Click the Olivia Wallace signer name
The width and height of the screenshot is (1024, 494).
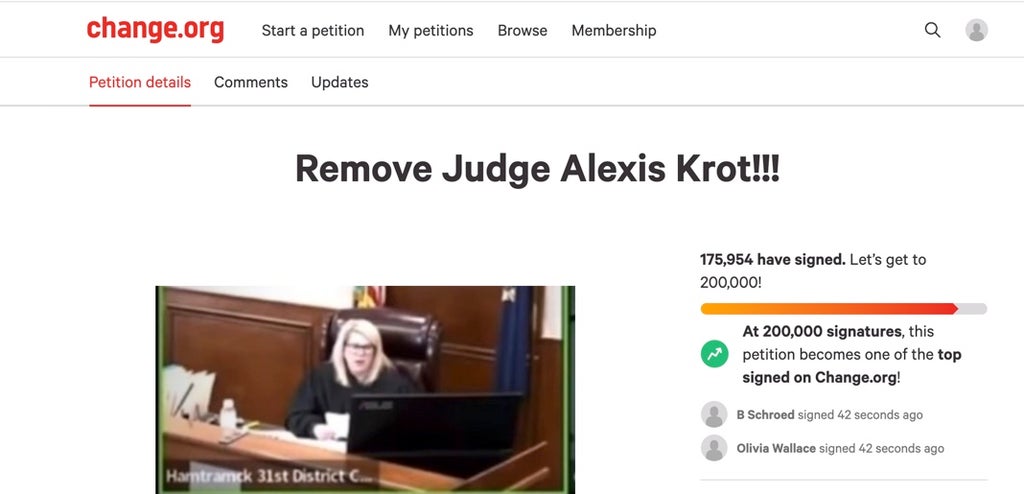pyautogui.click(x=776, y=448)
